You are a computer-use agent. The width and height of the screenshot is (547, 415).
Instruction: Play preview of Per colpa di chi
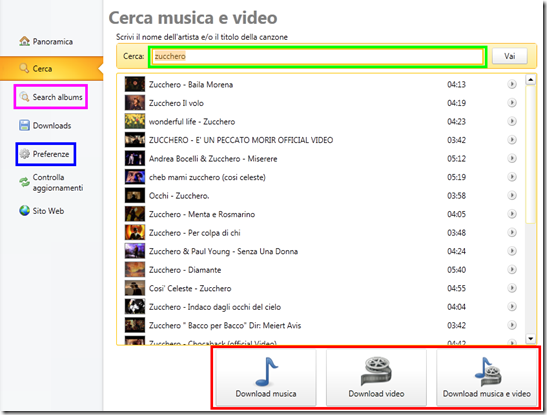tap(512, 232)
